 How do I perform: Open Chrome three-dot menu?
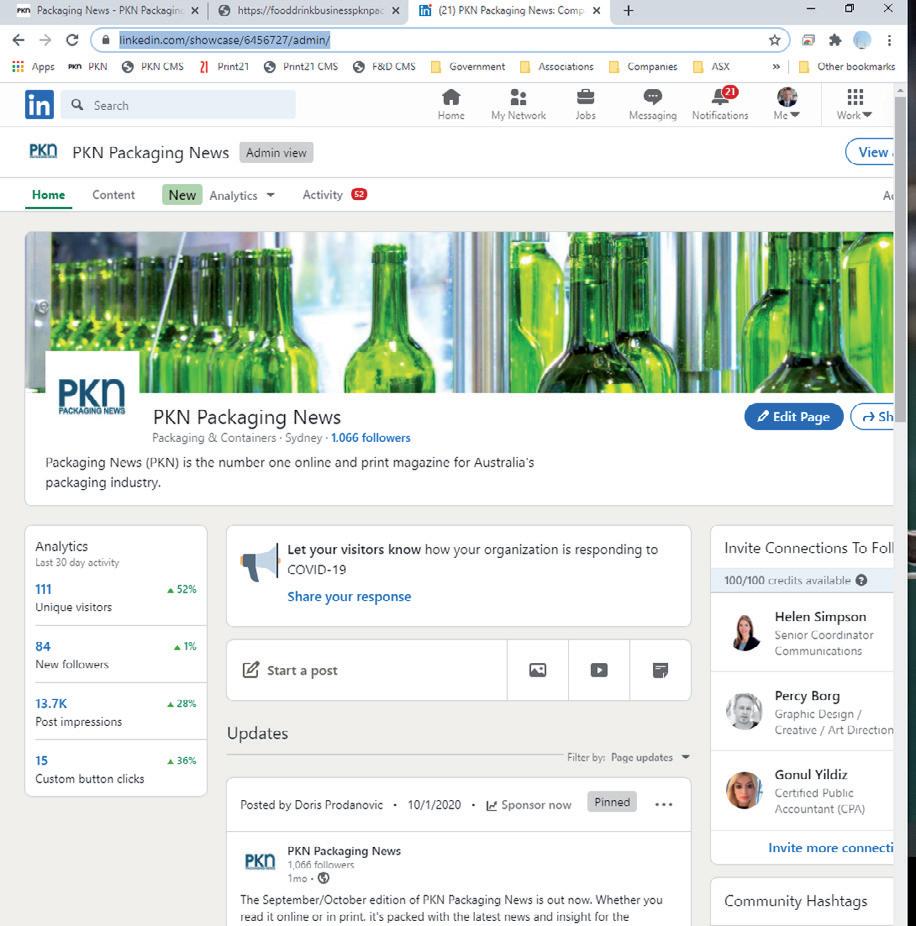pos(889,40)
